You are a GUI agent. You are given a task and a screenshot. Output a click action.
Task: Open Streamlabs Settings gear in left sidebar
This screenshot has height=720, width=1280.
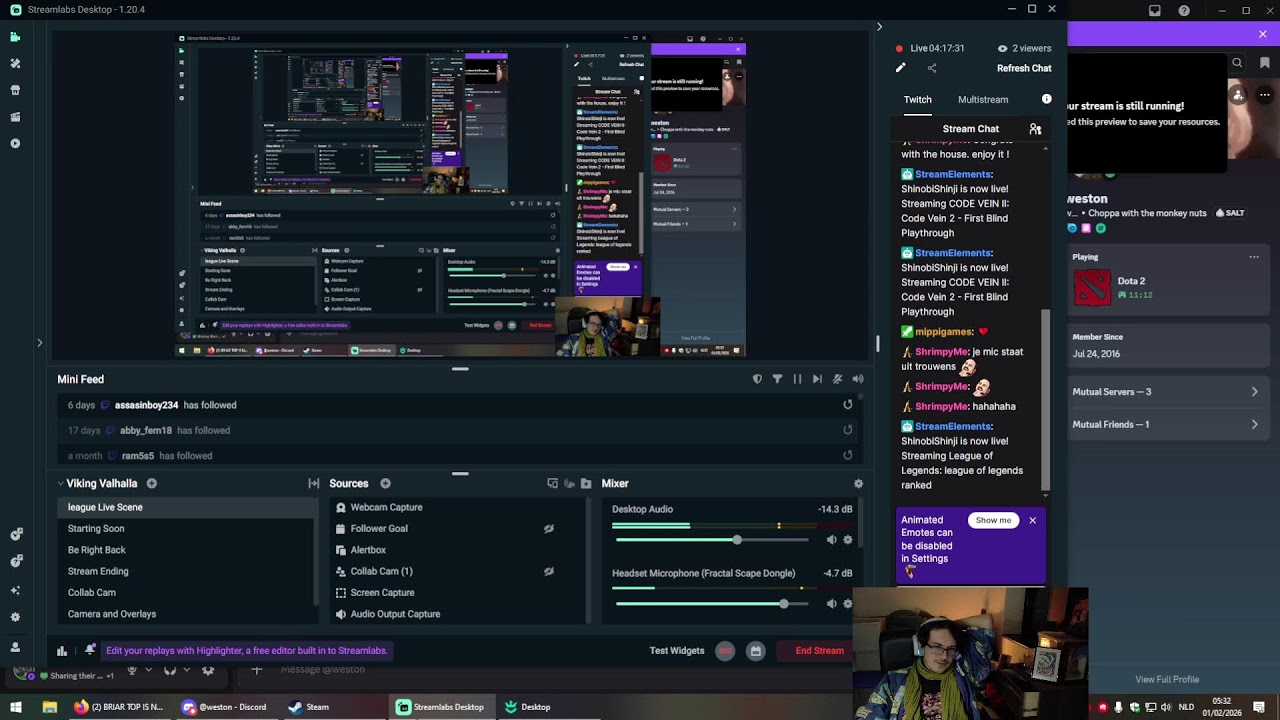[x=15, y=617]
